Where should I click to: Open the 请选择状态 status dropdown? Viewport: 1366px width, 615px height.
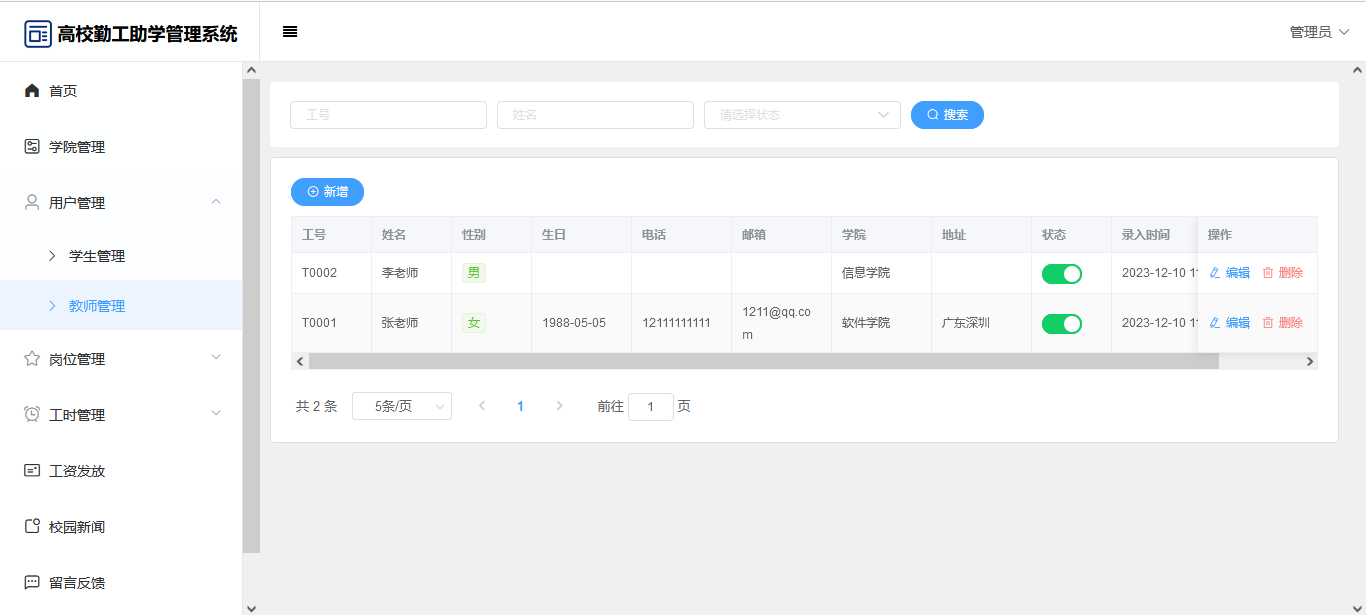coord(802,115)
